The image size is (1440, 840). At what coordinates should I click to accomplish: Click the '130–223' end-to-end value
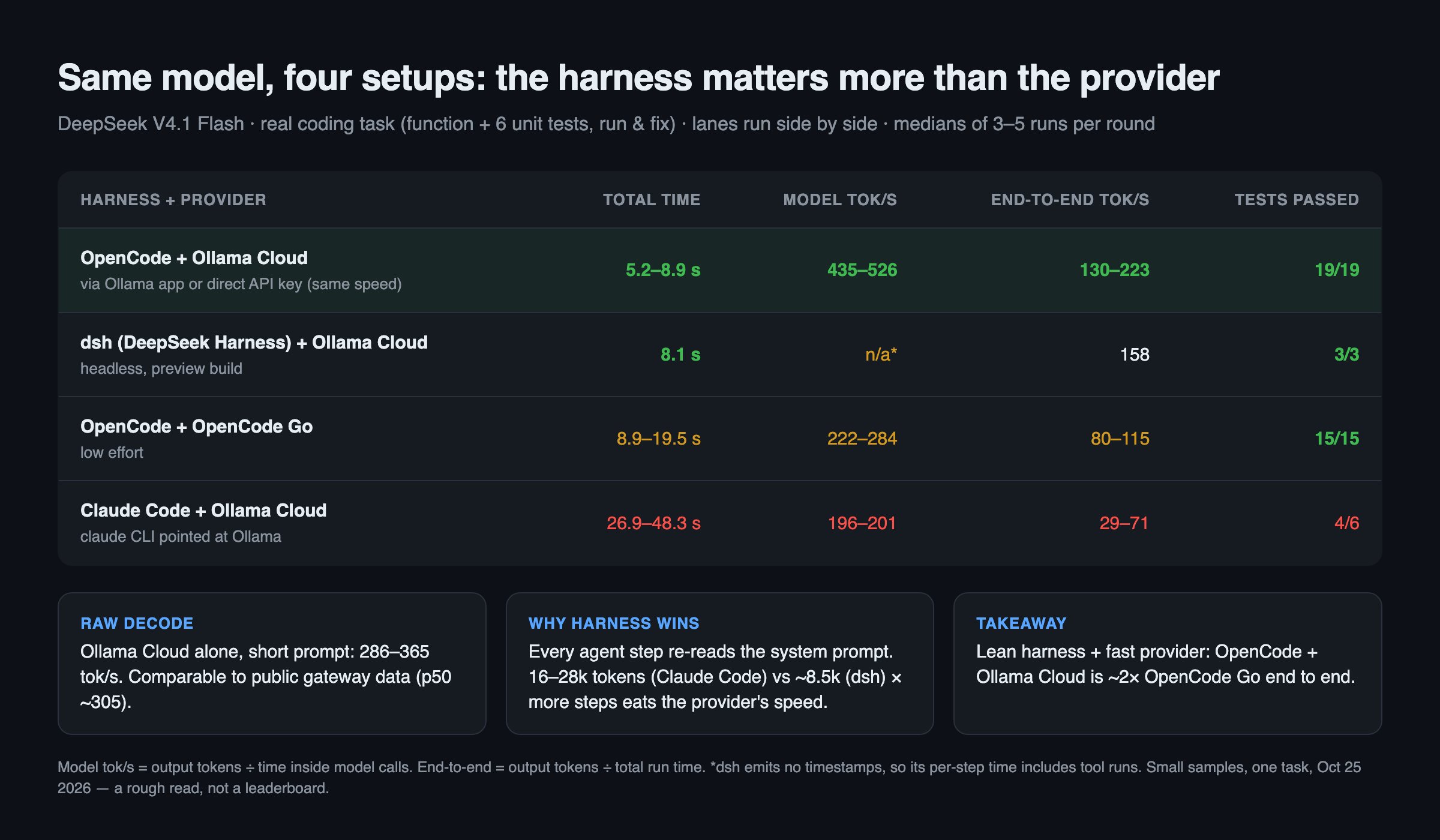[1114, 270]
